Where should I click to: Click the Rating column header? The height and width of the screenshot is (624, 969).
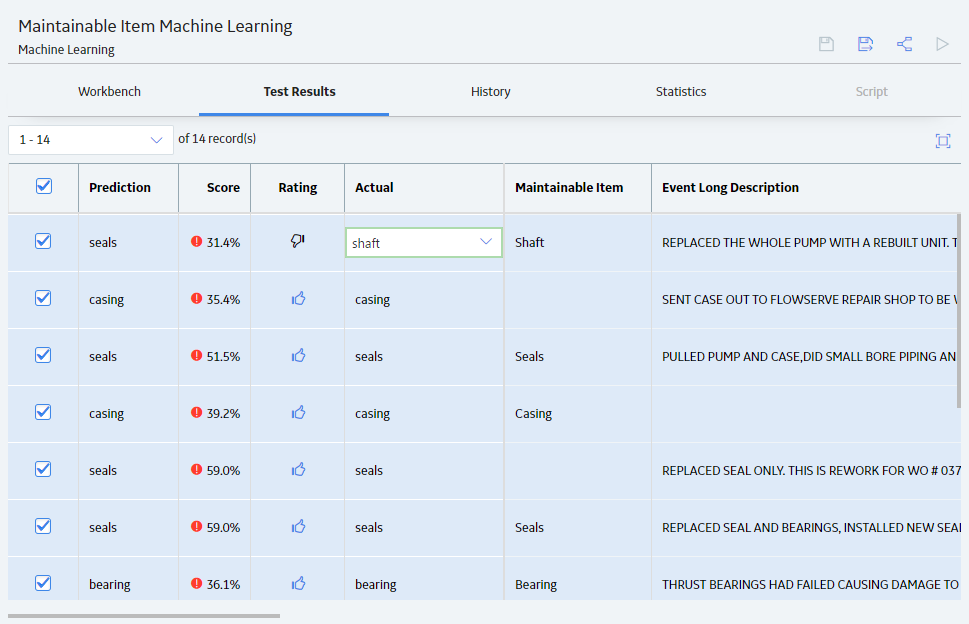click(298, 188)
